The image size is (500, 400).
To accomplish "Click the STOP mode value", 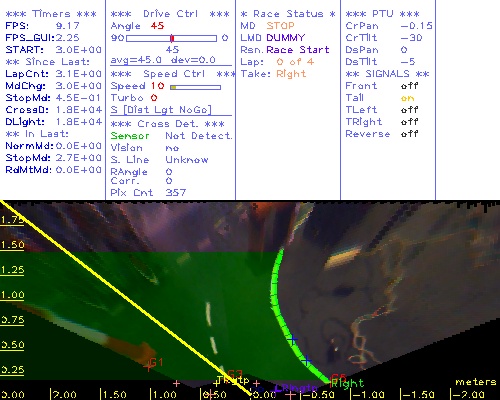I will [x=280, y=26].
